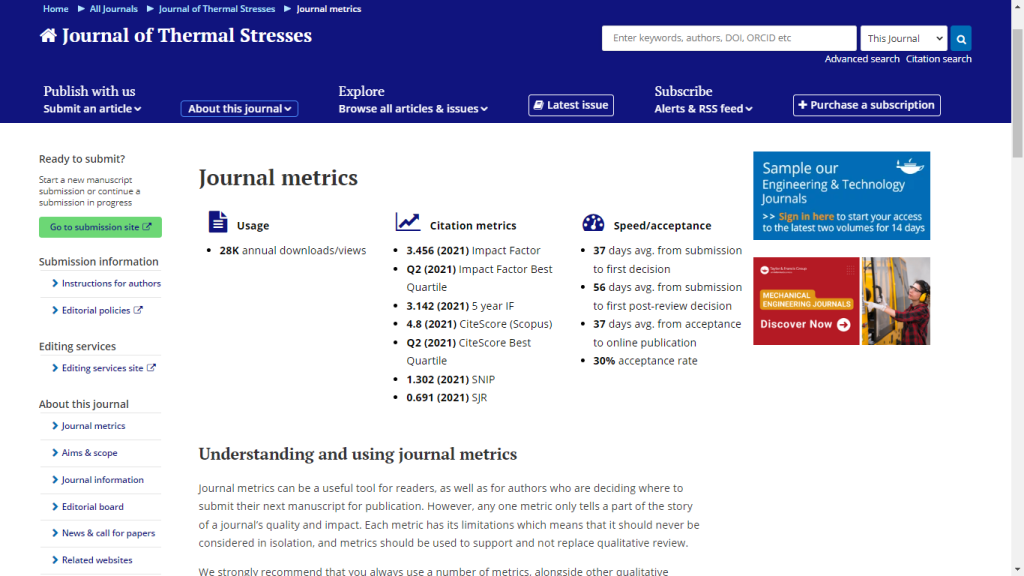Expand the About this journal dropdown
Screen dimensions: 1024x576
(240, 108)
